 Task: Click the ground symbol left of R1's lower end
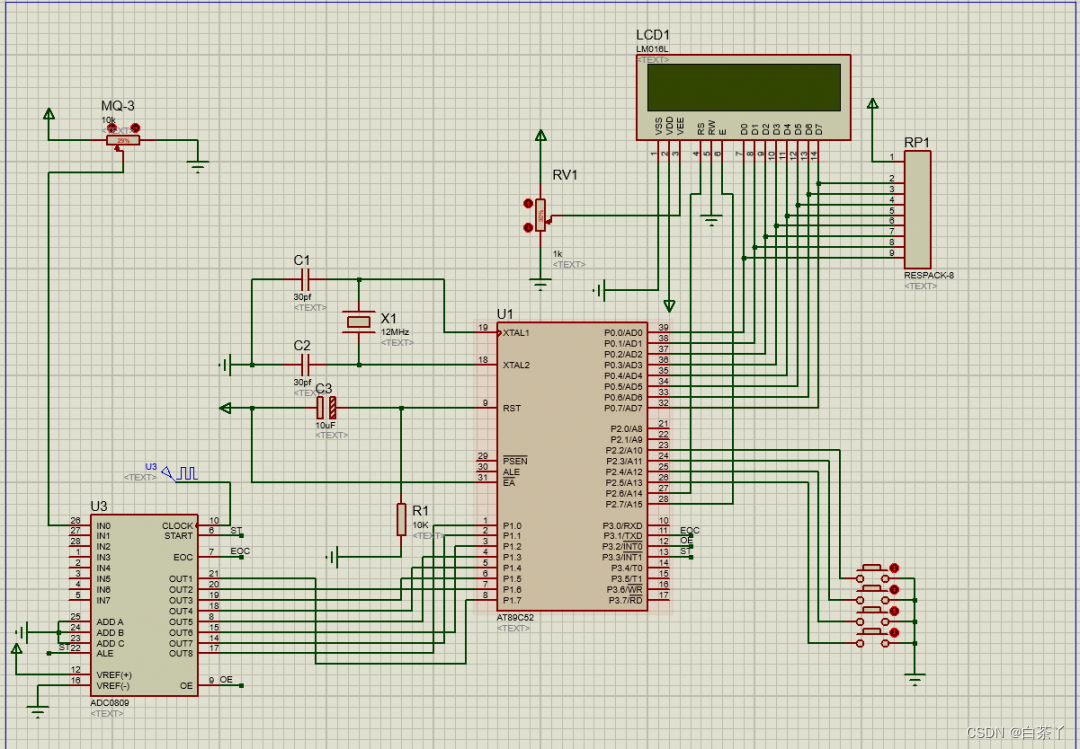[332, 557]
